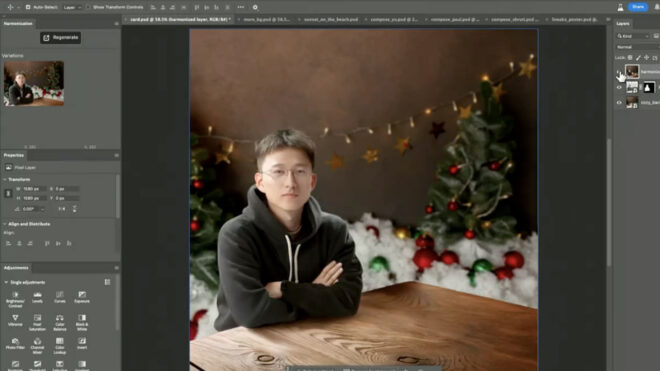Viewport: 660px width, 371px height.
Task: Switch to the mars_bg.psd document tab
Action: (266, 19)
